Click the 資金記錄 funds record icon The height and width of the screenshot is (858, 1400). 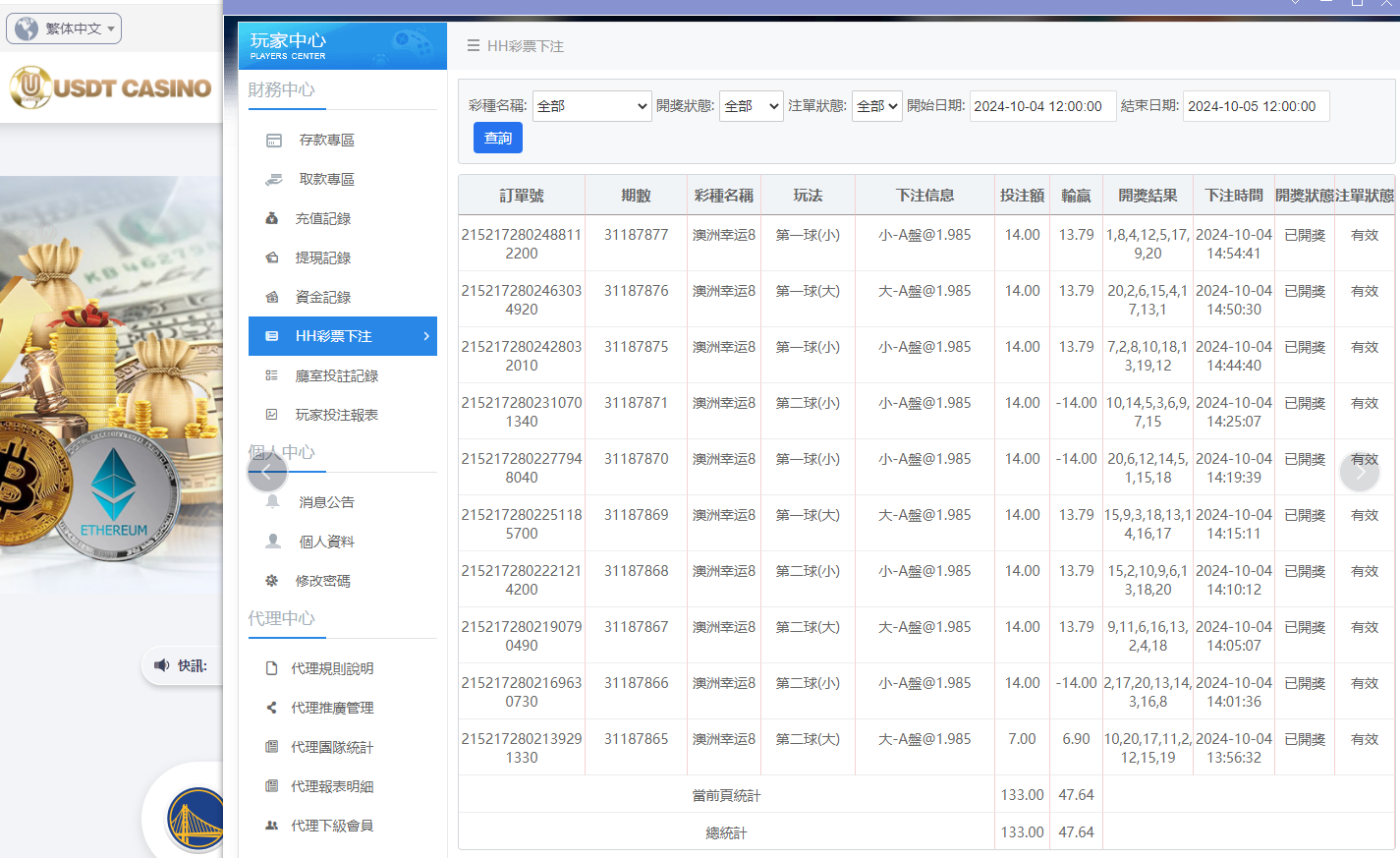(x=271, y=297)
